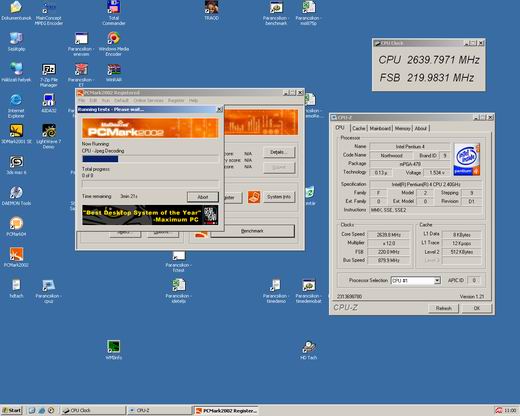This screenshot has width=520, height=416.
Task: Click the System Info button in PCMark2002
Action: 279,197
